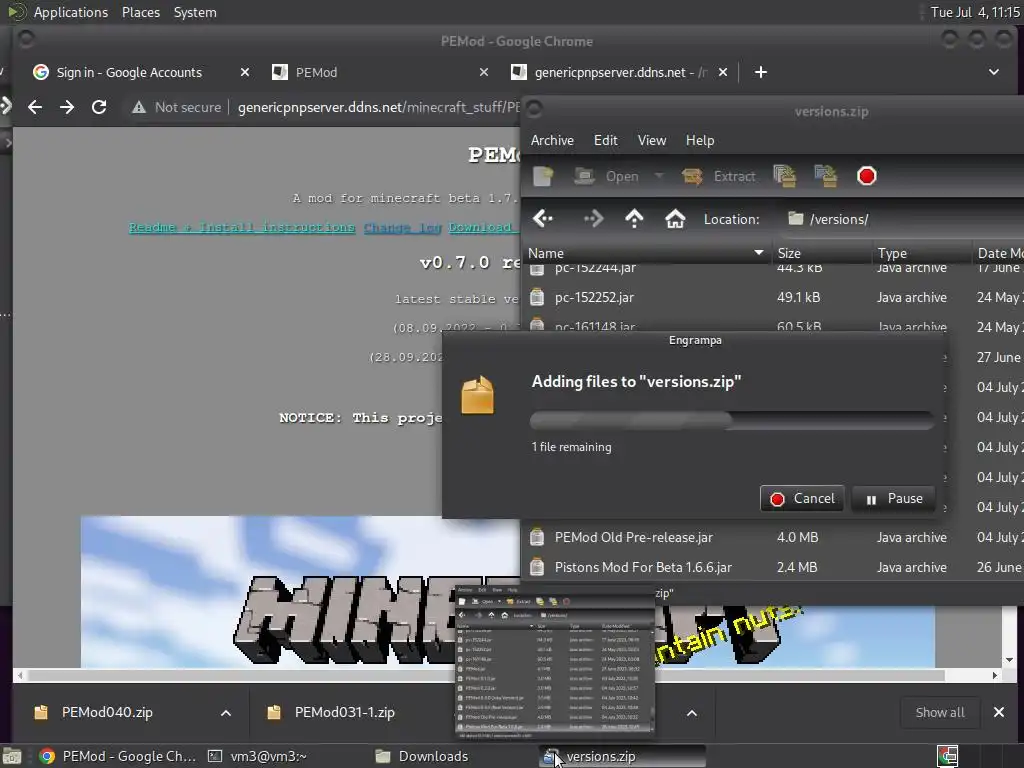Click the add files toolbar icon
1024x768 pixels.
coord(784,176)
